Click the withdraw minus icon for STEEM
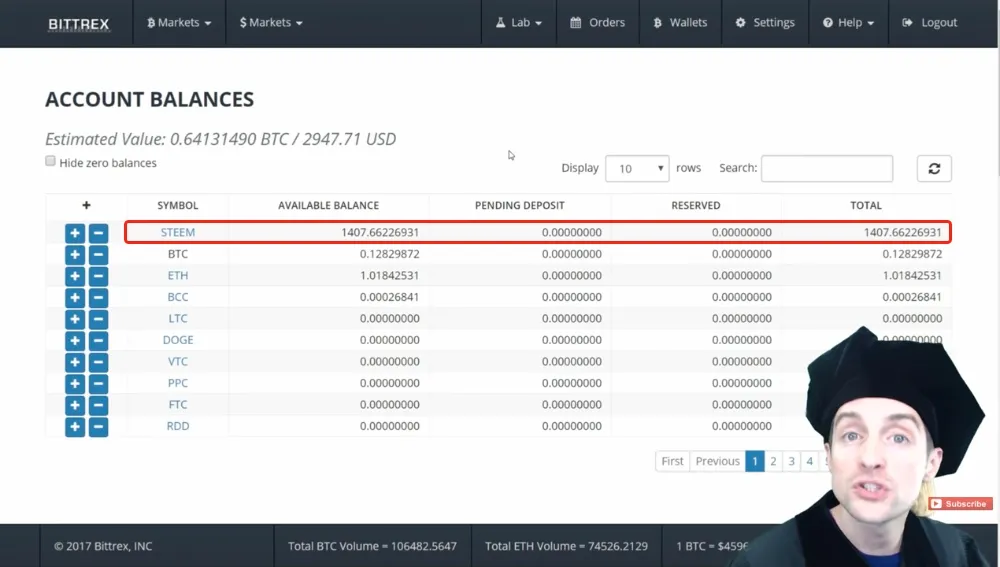 [x=98, y=233]
